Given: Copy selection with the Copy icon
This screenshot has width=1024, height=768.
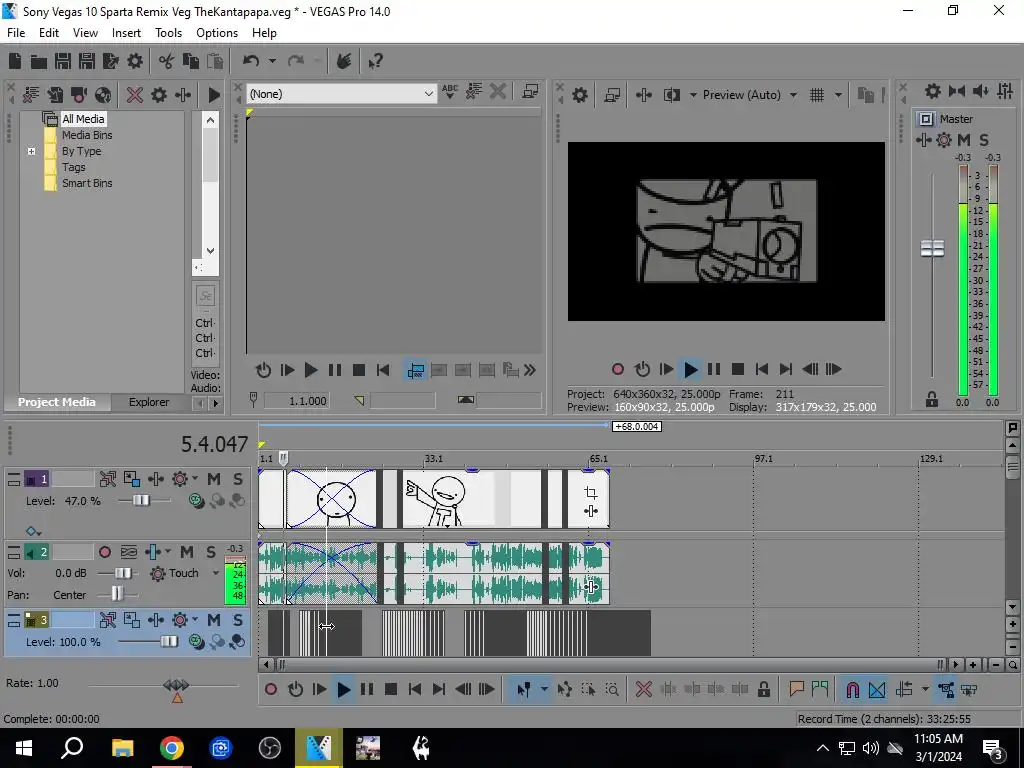Looking at the screenshot, I should pos(191,61).
